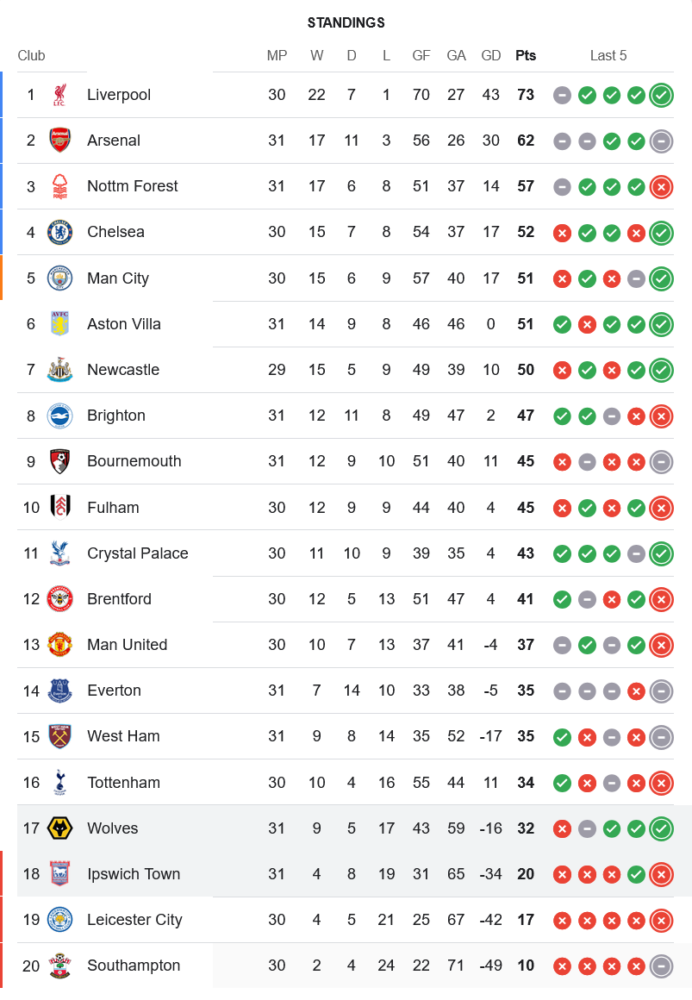
Task: Open the Crystal Palace team link
Action: pyautogui.click(x=137, y=553)
